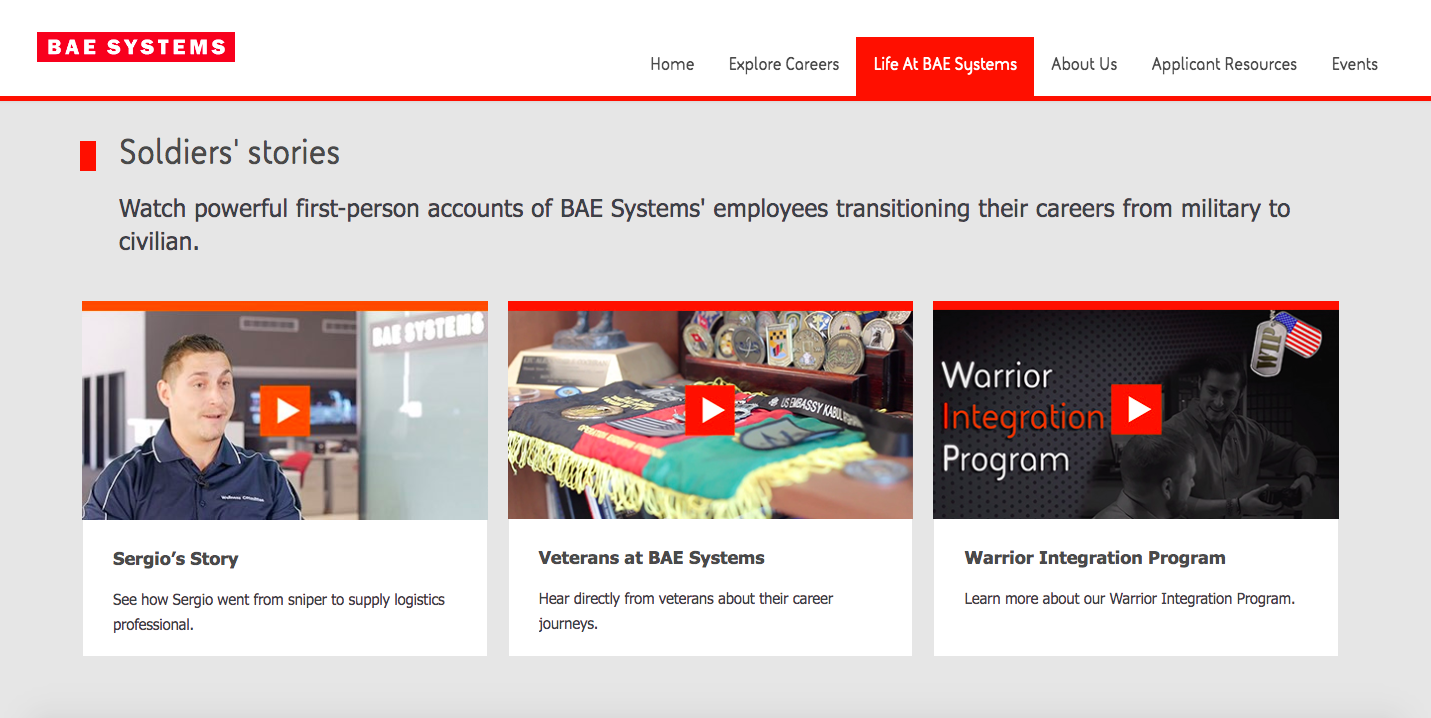Click 'See how Sergio went from sniper' description
The width and height of the screenshot is (1431, 718).
(279, 612)
